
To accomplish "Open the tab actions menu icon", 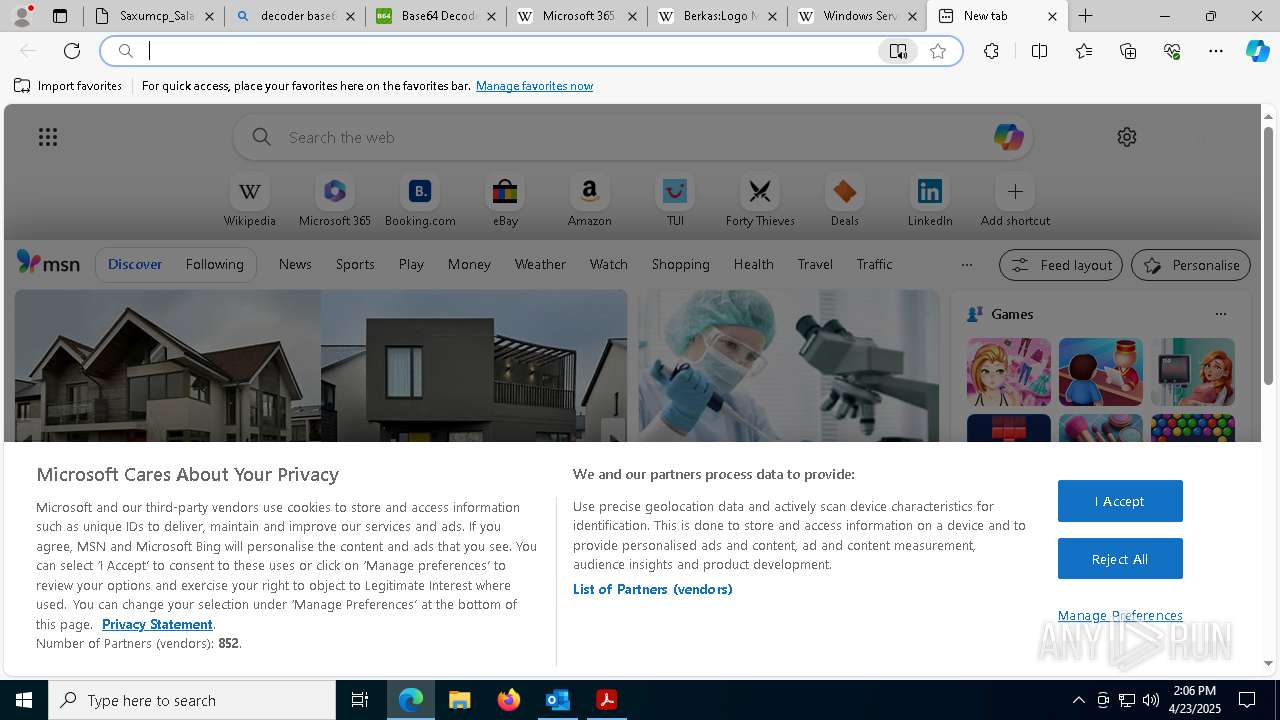I will coord(60,16).
